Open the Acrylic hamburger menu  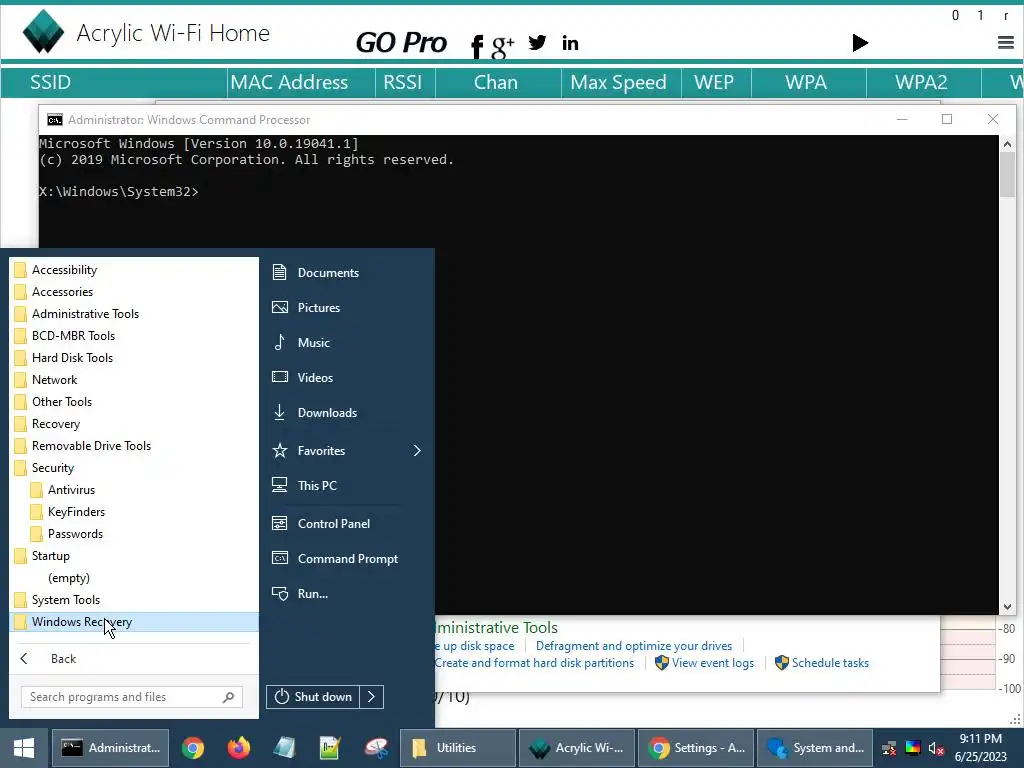point(1006,43)
